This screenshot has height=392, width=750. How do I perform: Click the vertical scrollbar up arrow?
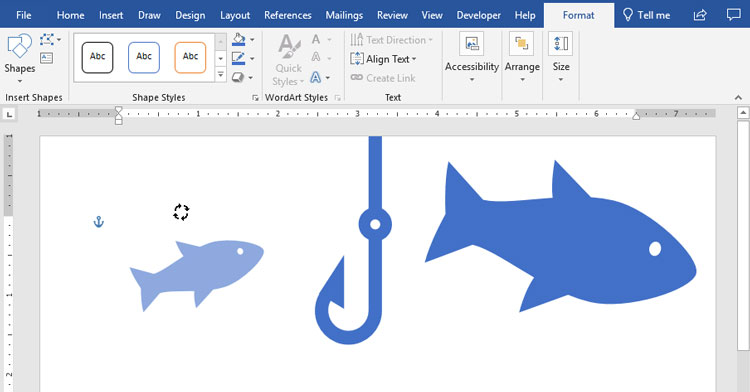[743, 113]
